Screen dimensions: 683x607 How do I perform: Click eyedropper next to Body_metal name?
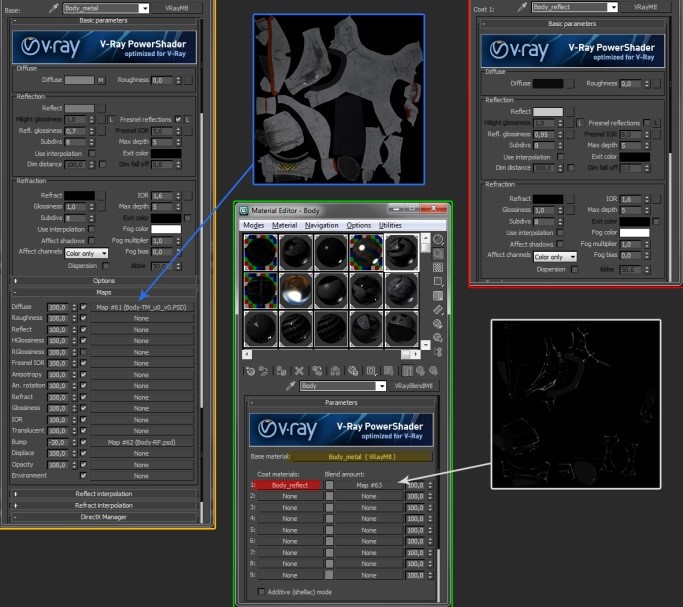coord(54,8)
